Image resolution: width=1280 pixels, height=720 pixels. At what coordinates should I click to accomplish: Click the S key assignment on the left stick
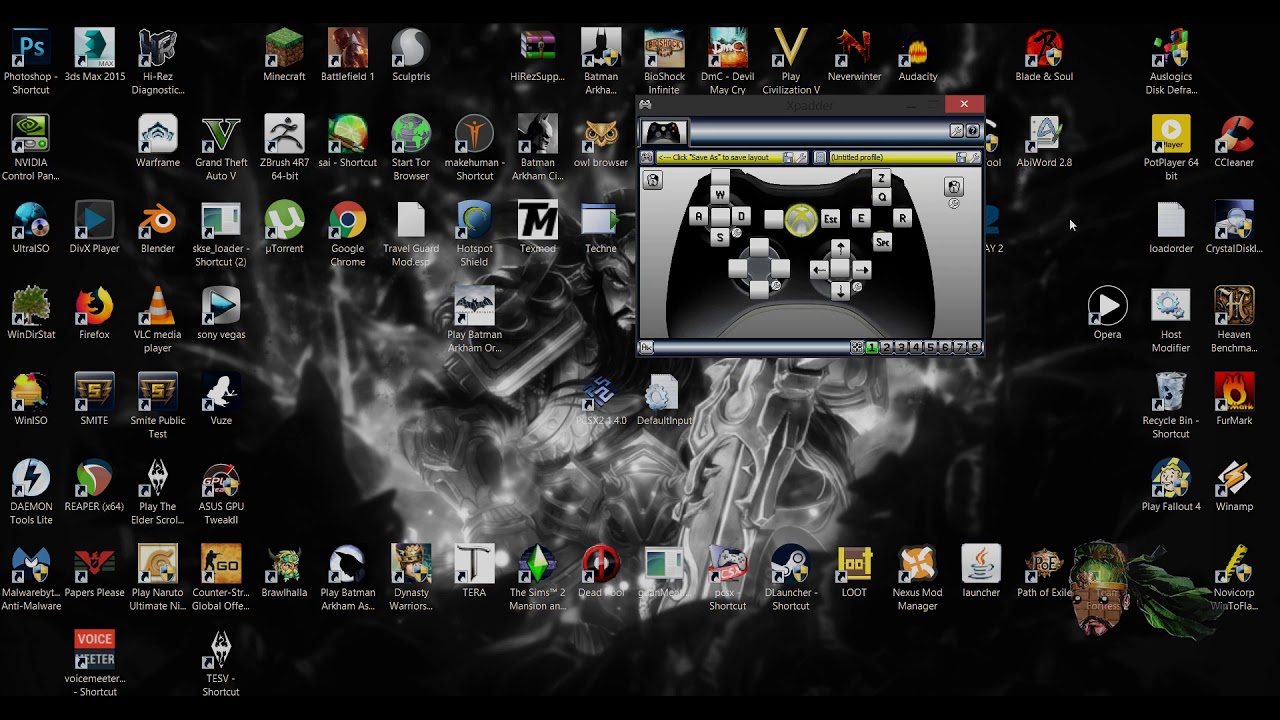720,237
